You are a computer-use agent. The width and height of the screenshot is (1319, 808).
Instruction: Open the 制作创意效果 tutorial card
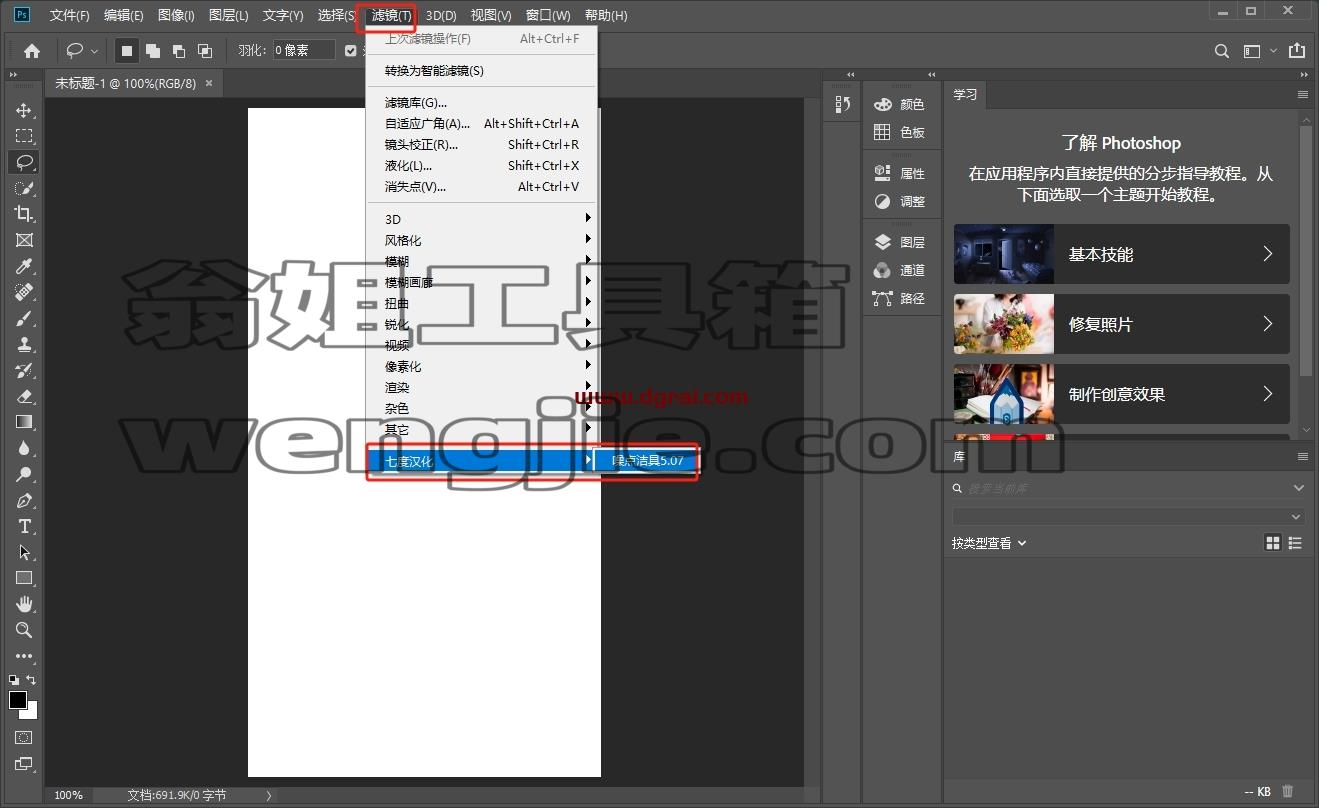pos(1121,394)
